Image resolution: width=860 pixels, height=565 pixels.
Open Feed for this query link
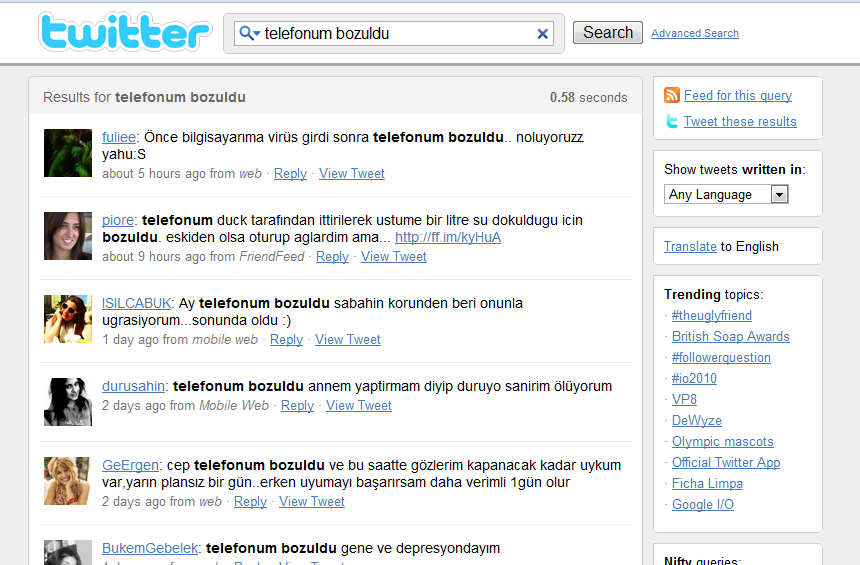pyautogui.click(x=737, y=96)
